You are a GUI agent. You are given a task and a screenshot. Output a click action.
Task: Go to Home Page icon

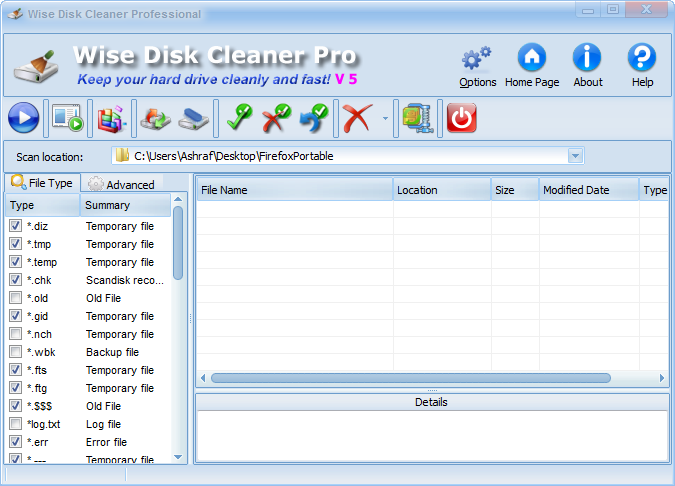coord(532,66)
